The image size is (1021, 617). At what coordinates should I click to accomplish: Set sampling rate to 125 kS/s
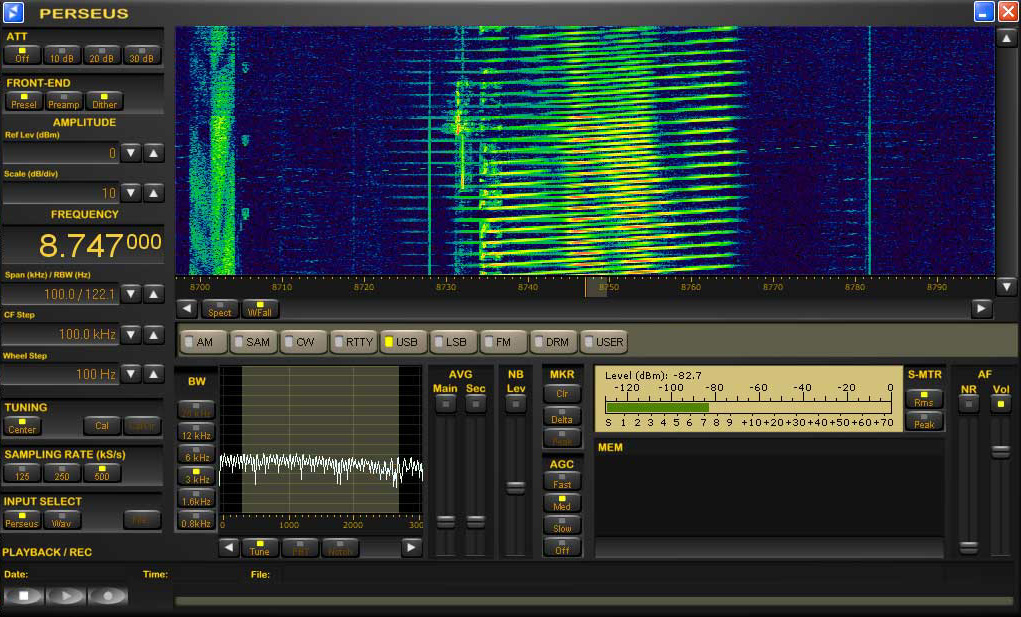pos(22,473)
